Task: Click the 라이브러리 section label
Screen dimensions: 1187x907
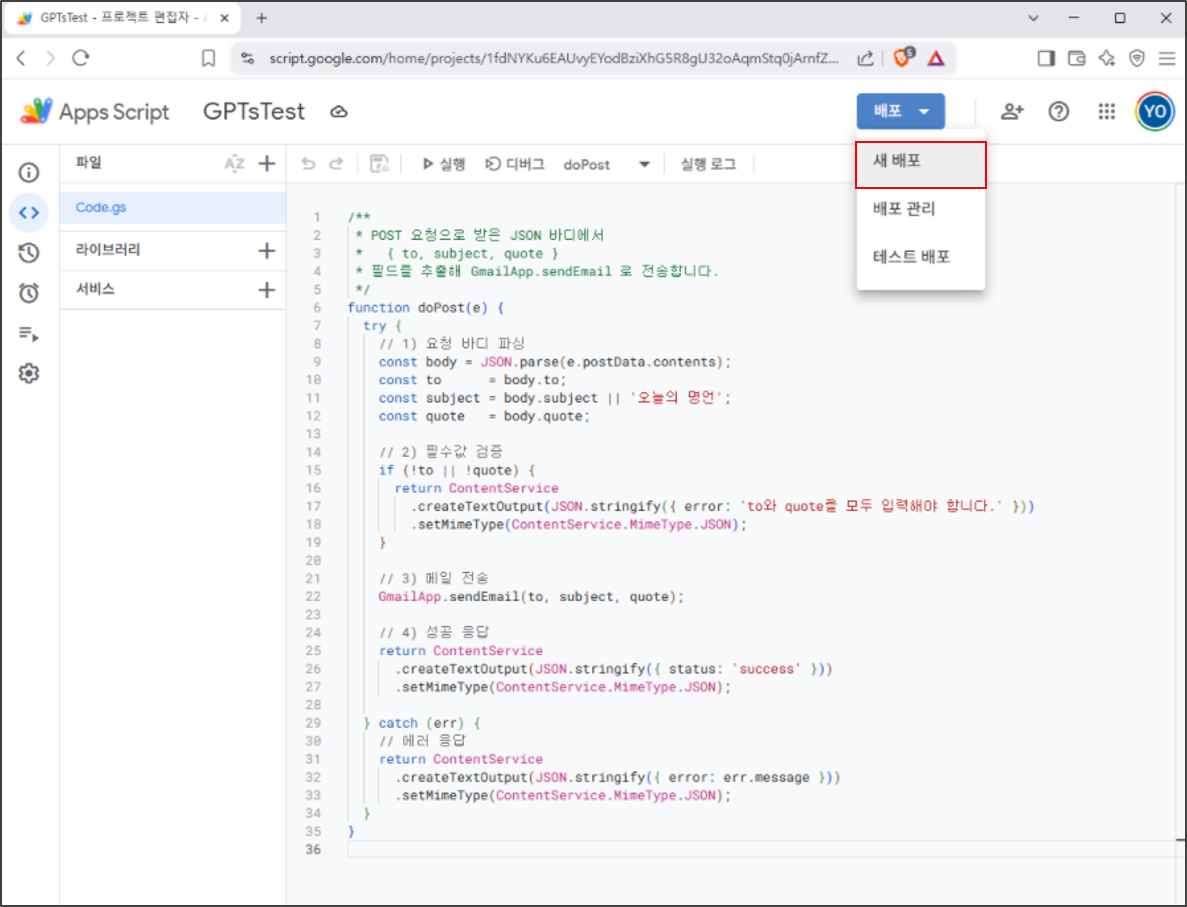Action: click(107, 250)
